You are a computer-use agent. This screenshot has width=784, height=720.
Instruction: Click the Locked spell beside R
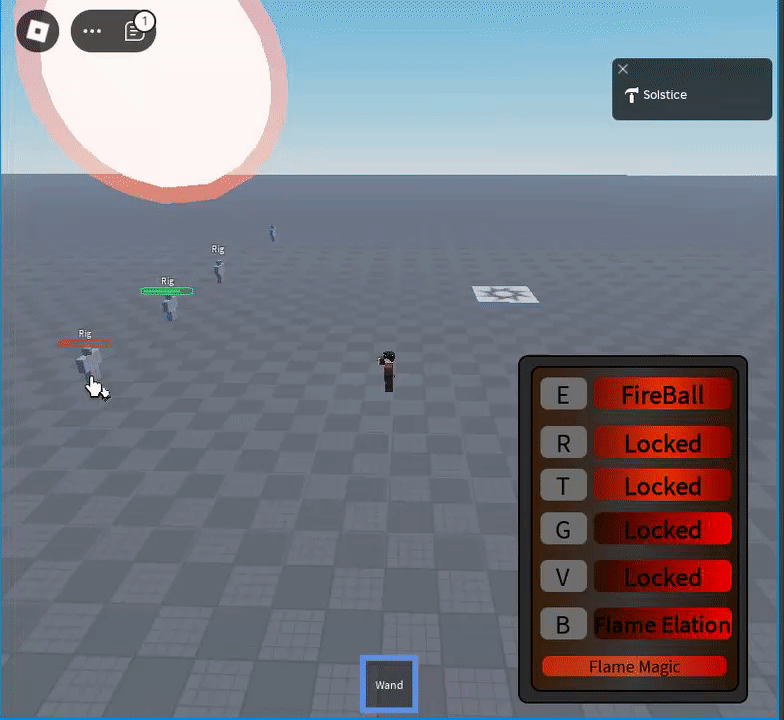pyautogui.click(x=662, y=442)
